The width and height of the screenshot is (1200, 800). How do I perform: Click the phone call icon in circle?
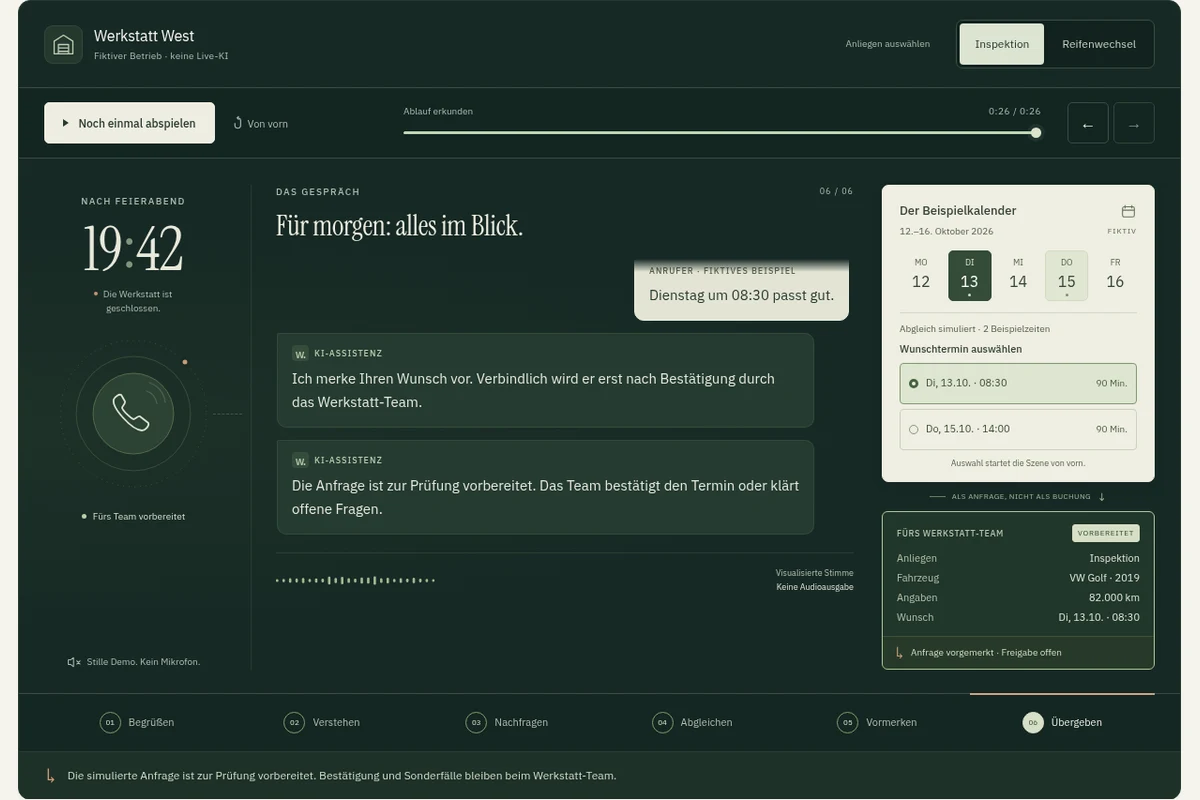pos(133,413)
